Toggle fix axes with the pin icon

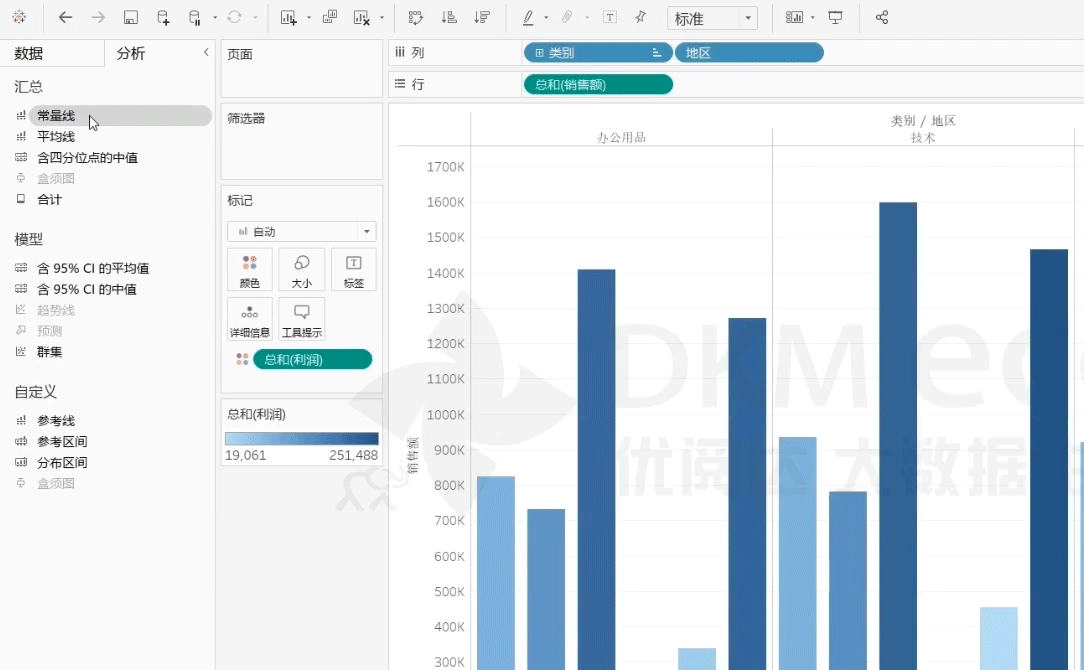tap(641, 18)
